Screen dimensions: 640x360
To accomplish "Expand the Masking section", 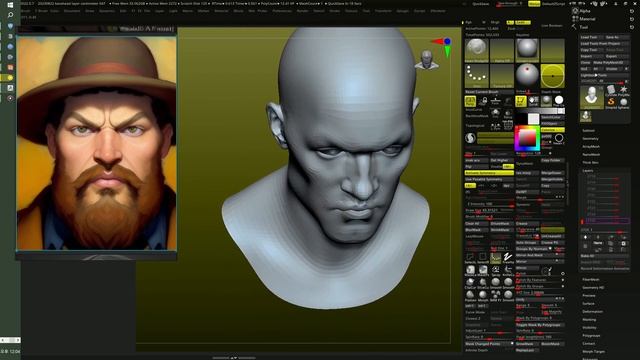I will [589, 320].
